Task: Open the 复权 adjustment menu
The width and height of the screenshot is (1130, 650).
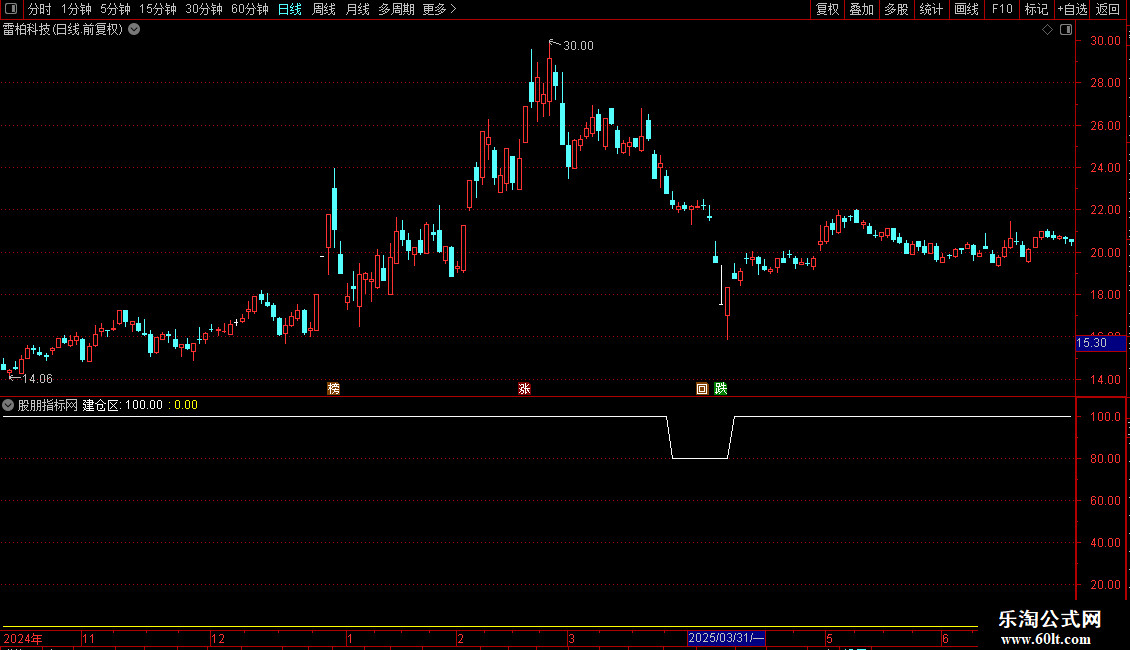Action: [827, 9]
